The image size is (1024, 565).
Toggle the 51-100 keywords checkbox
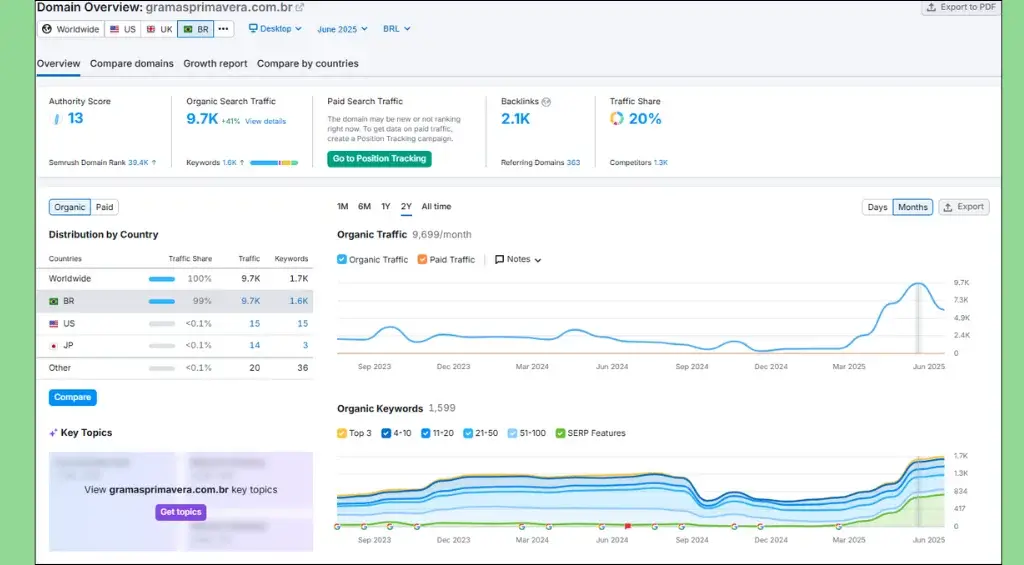click(512, 433)
